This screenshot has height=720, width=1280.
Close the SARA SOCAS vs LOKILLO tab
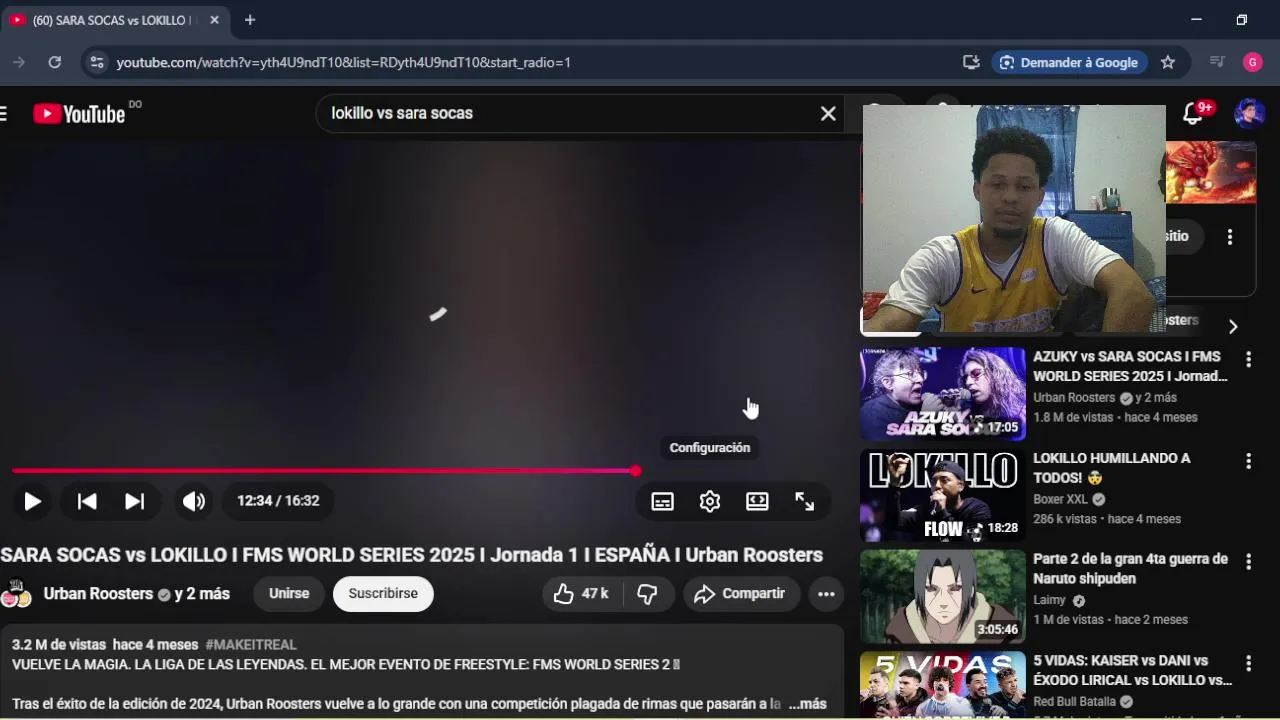click(x=214, y=20)
